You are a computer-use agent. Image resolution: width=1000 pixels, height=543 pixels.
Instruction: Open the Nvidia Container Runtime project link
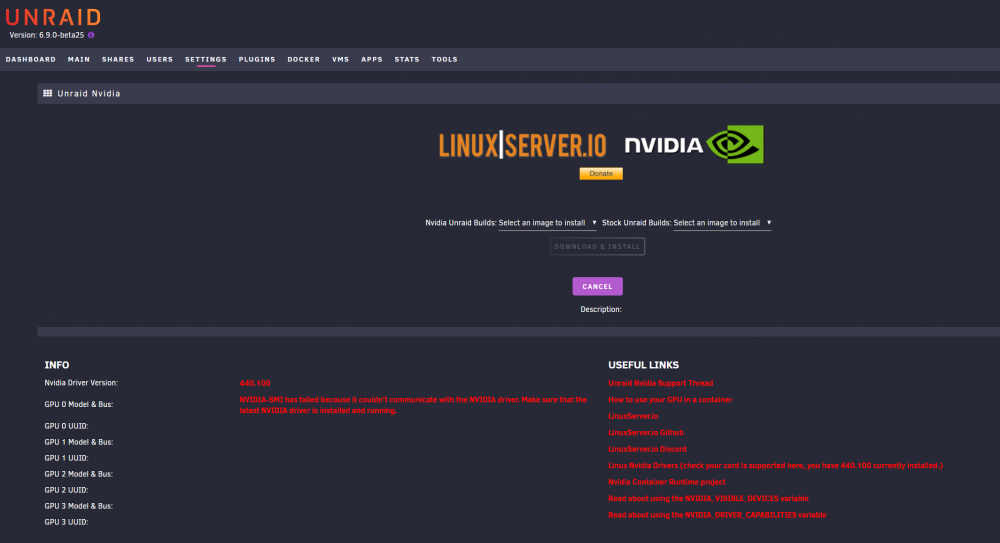pyautogui.click(x=666, y=482)
